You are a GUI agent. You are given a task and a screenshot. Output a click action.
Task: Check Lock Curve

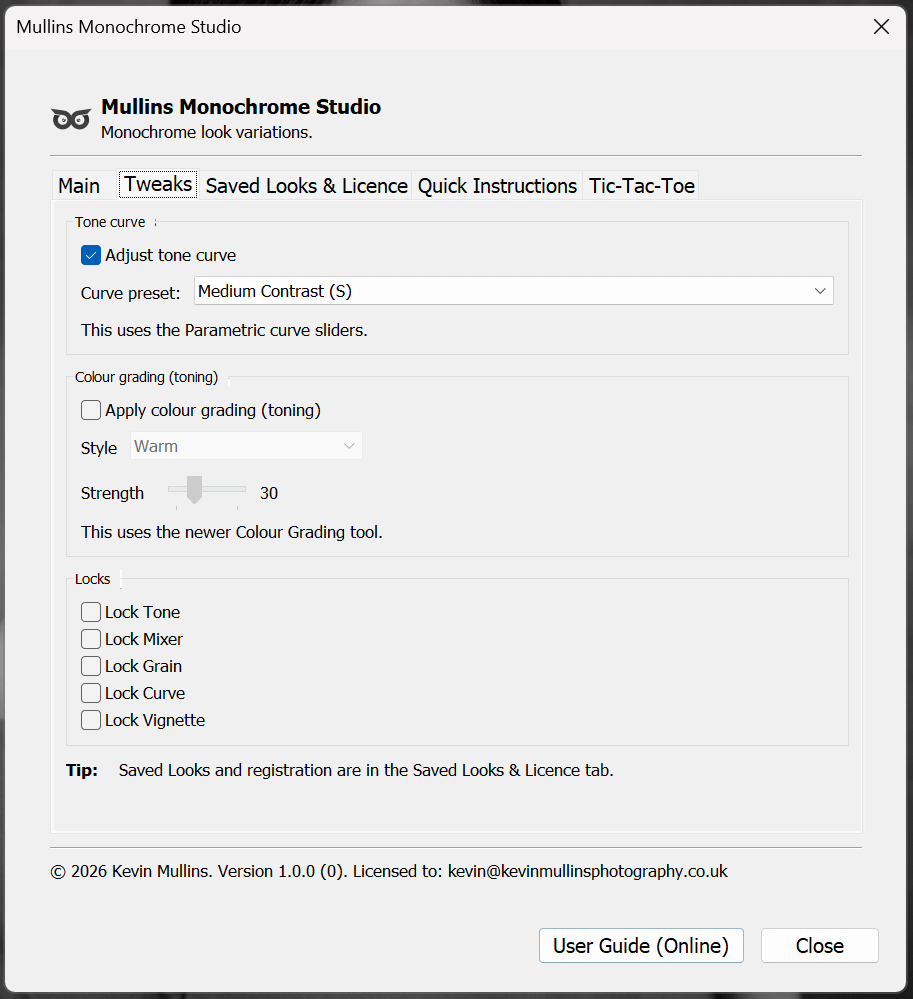coord(91,692)
